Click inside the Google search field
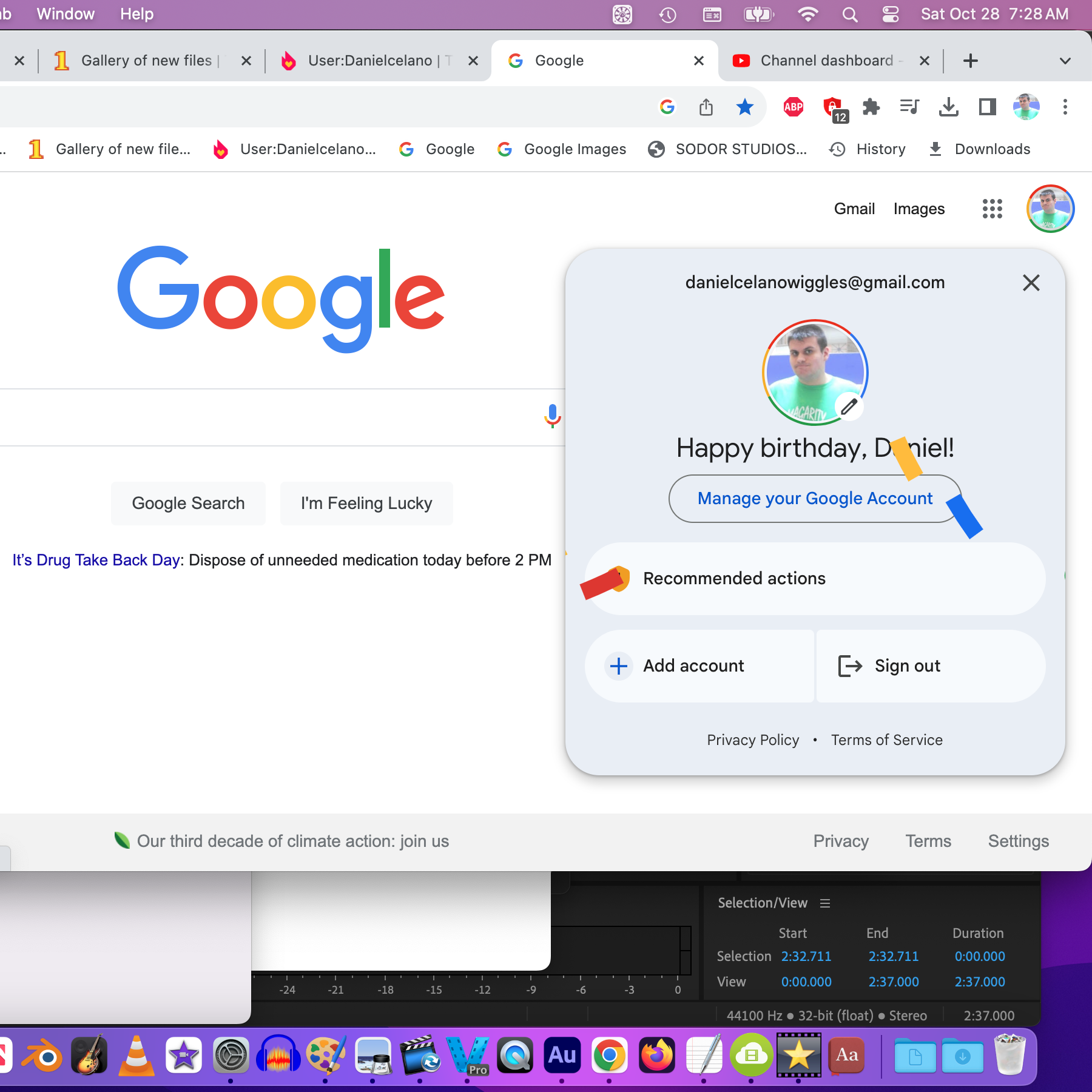 267,417
